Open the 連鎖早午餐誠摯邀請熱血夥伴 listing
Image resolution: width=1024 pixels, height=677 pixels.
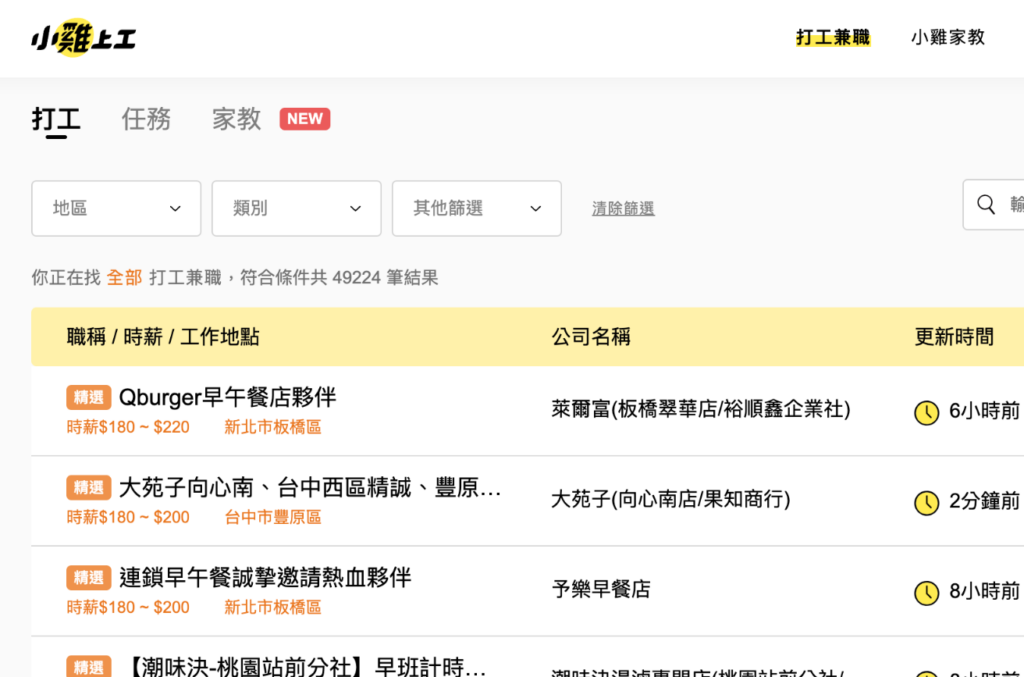click(x=265, y=577)
